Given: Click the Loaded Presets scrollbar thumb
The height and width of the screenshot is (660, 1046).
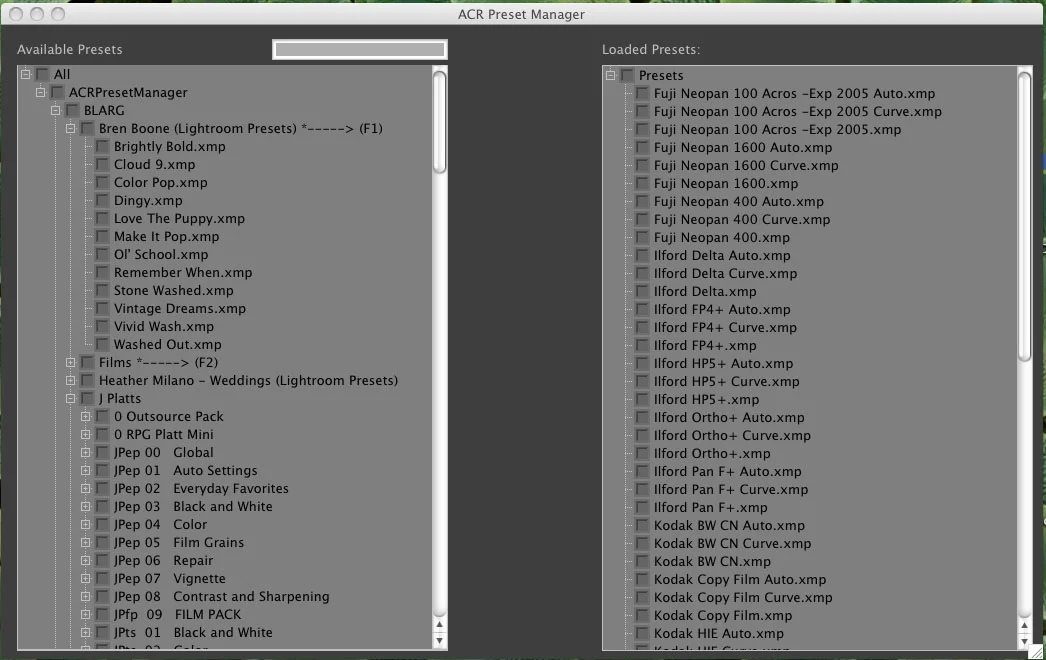Looking at the screenshot, I should 1025,216.
